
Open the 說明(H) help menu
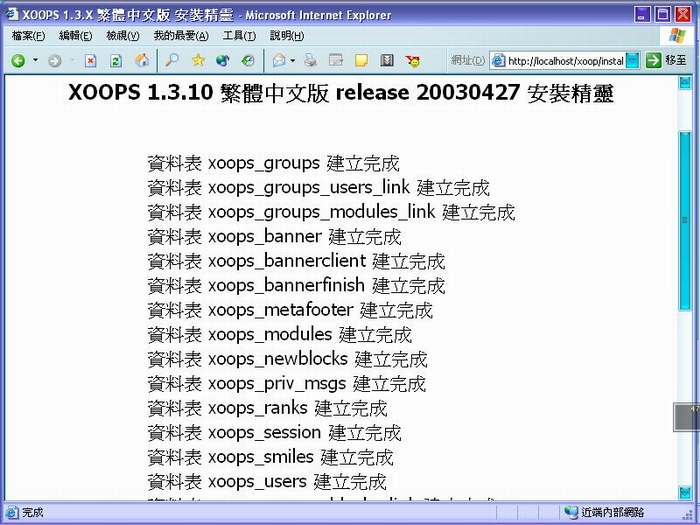tap(286, 36)
